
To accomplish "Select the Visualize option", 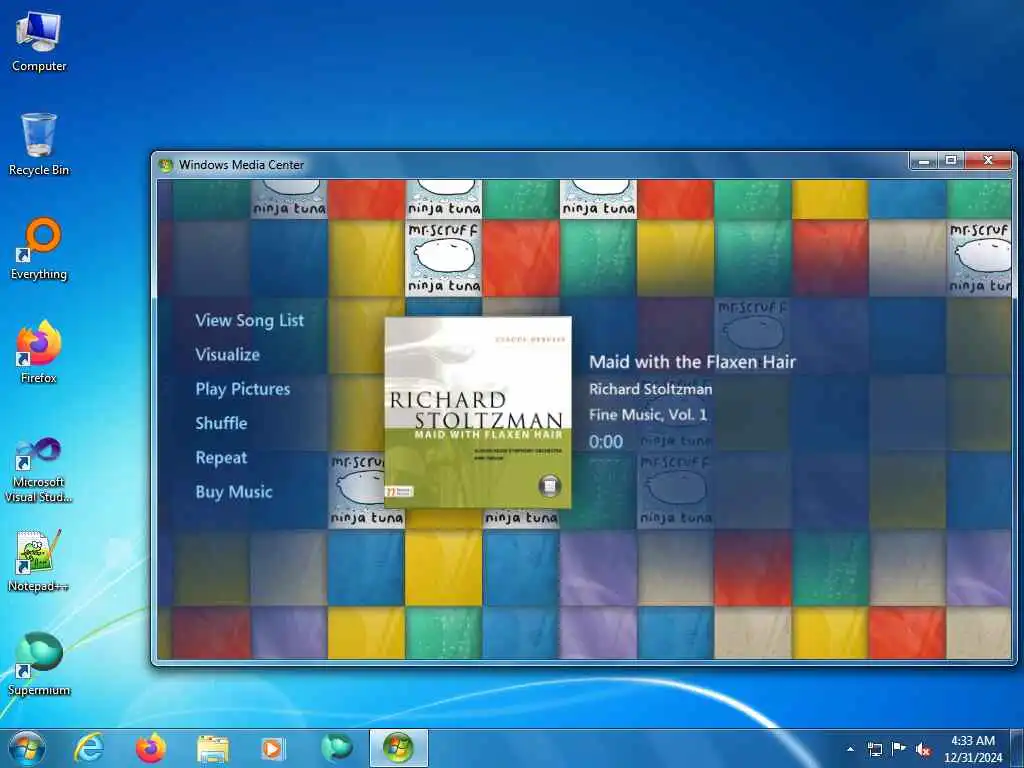I will point(227,355).
